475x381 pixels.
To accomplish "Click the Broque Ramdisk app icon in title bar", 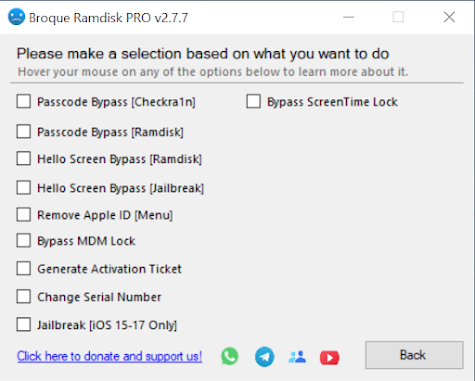I will pos(16,17).
